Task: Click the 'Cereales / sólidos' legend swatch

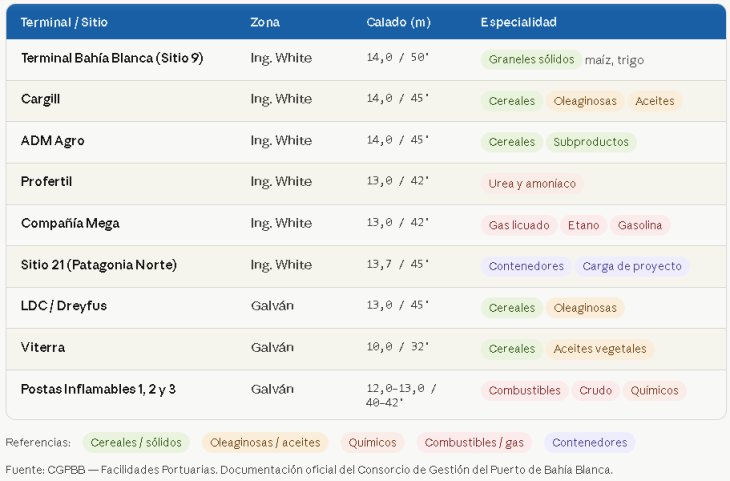Action: [x=135, y=442]
